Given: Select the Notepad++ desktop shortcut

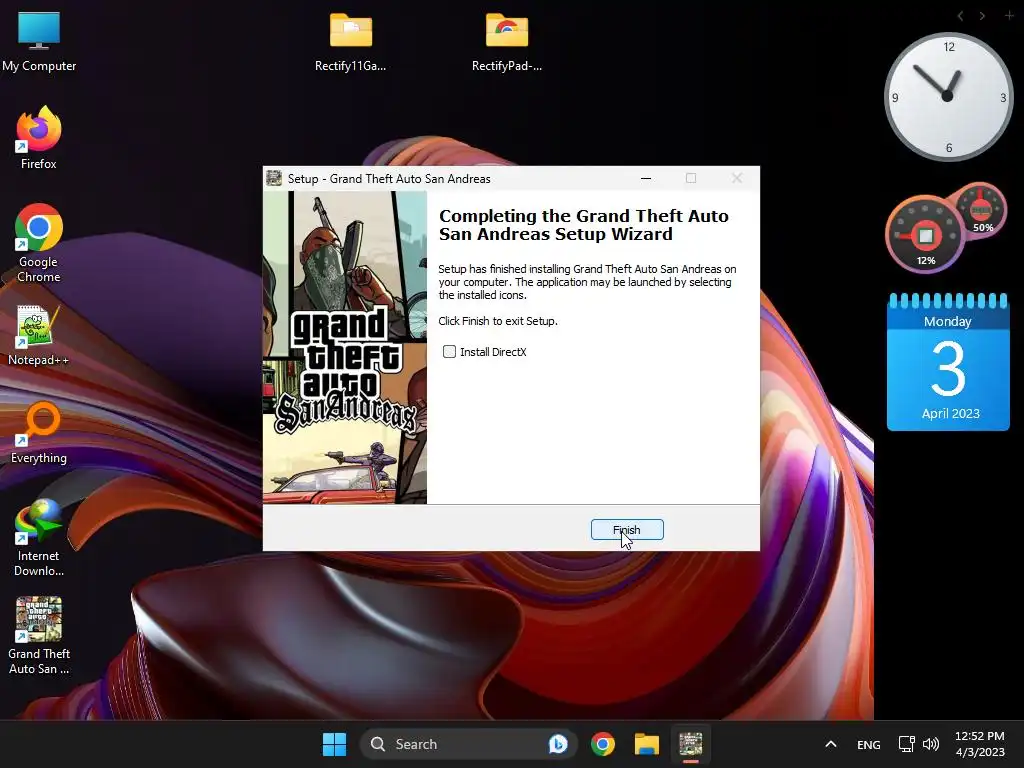Looking at the screenshot, I should point(38,335).
